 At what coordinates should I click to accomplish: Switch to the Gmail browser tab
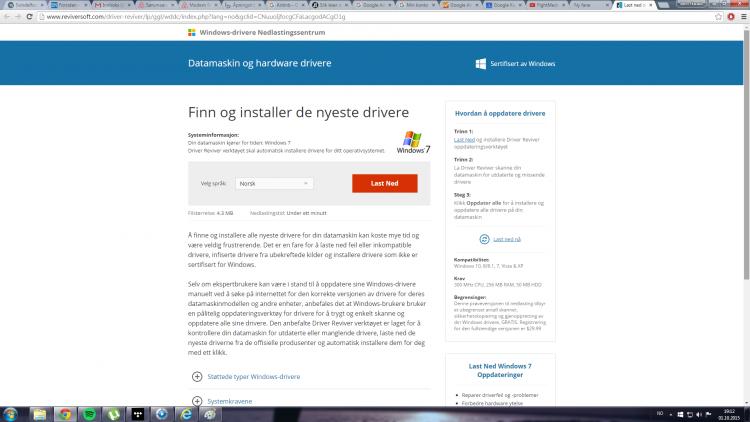click(x=111, y=5)
